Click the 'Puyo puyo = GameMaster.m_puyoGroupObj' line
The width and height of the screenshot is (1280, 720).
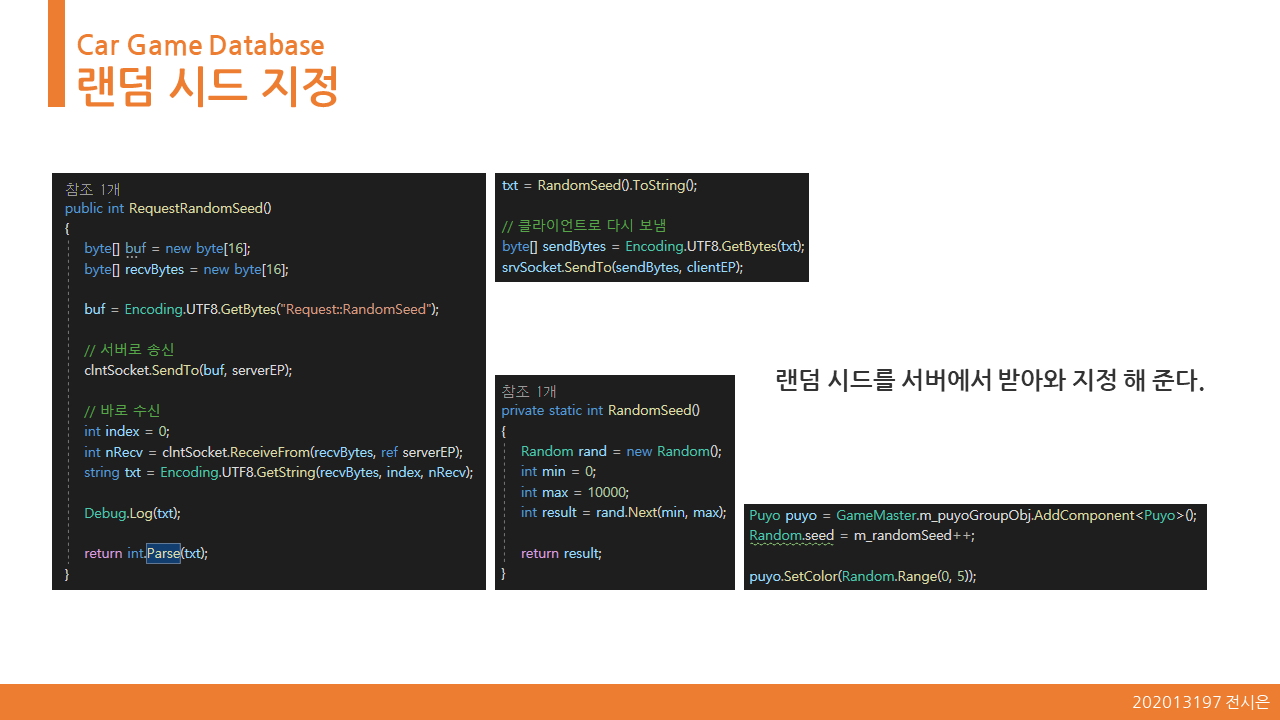(x=972, y=515)
